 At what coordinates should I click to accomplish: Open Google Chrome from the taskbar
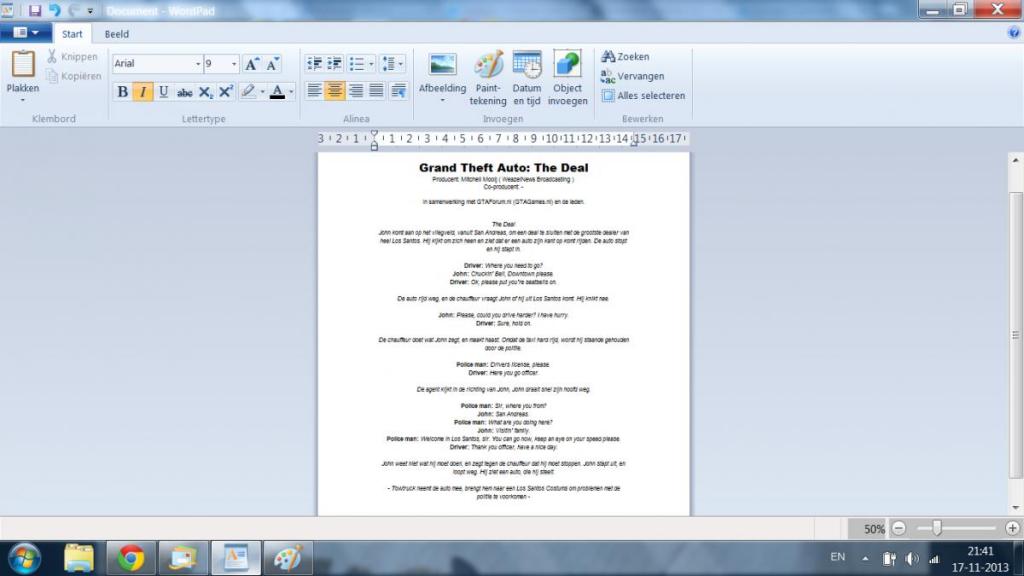click(131, 558)
